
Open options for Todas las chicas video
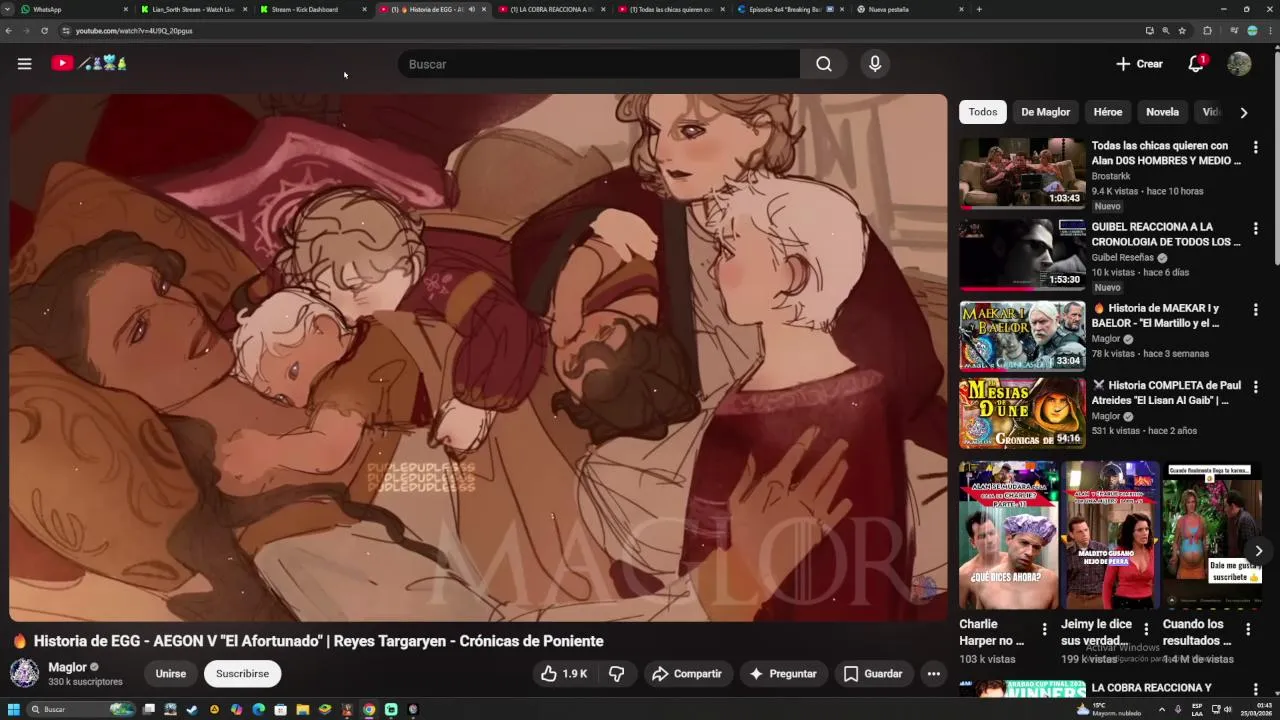(1255, 147)
